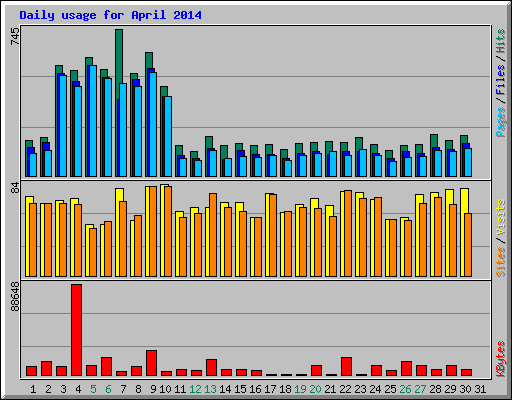Click the red KBytes bar for day 13
512x400 pixels.
[211, 368]
